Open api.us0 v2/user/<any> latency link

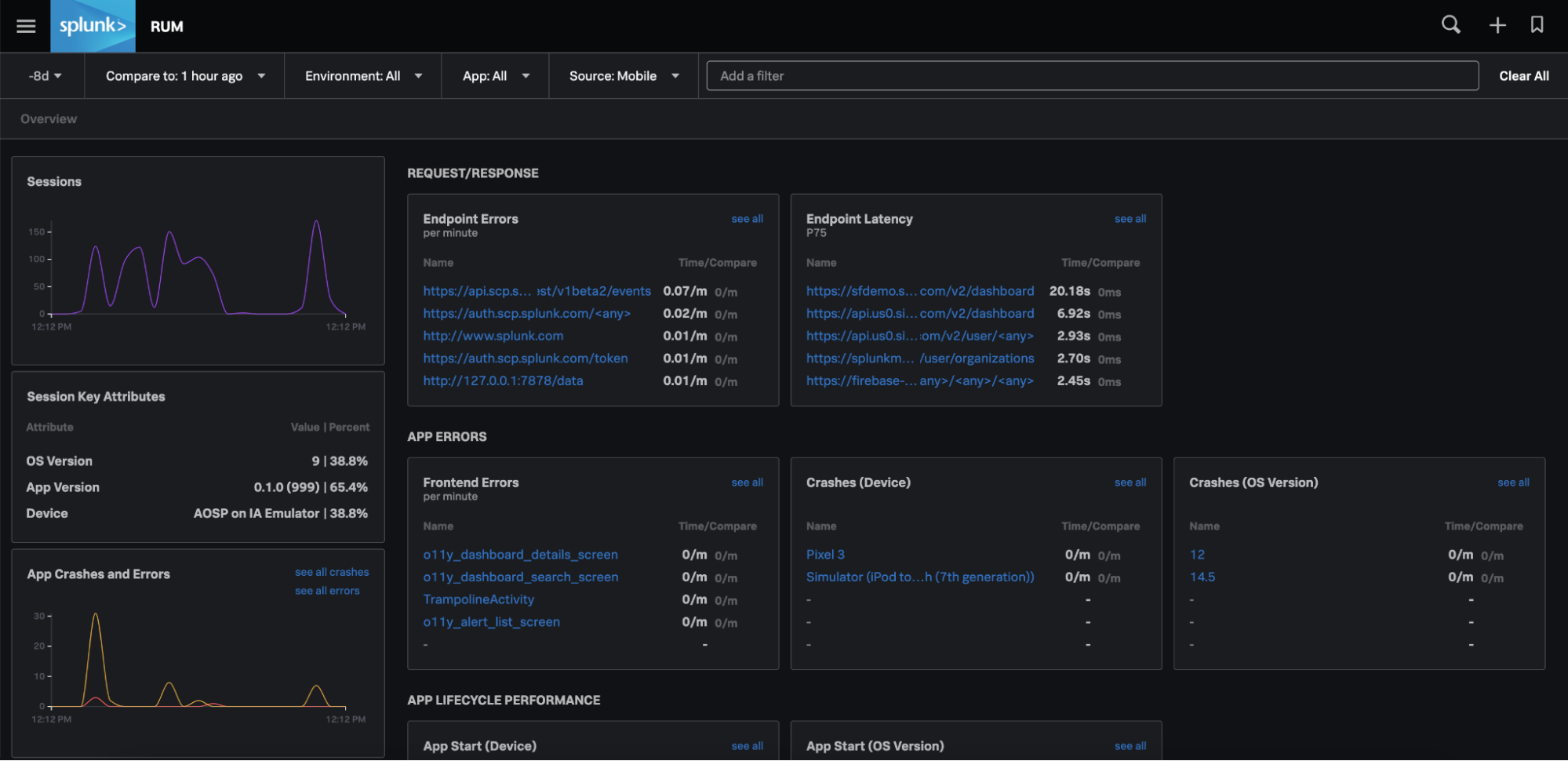click(920, 336)
